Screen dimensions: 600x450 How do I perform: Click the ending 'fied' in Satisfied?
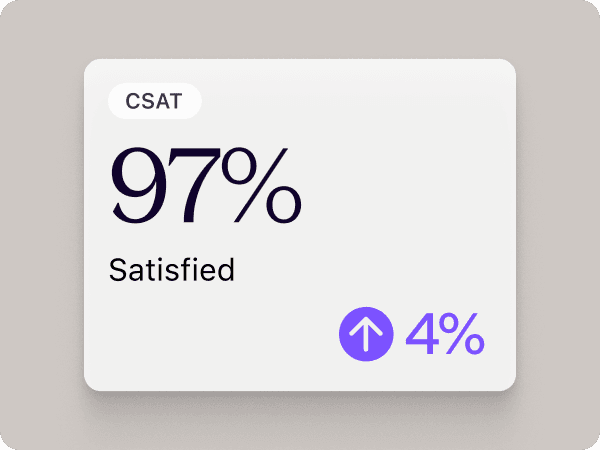[210, 270]
